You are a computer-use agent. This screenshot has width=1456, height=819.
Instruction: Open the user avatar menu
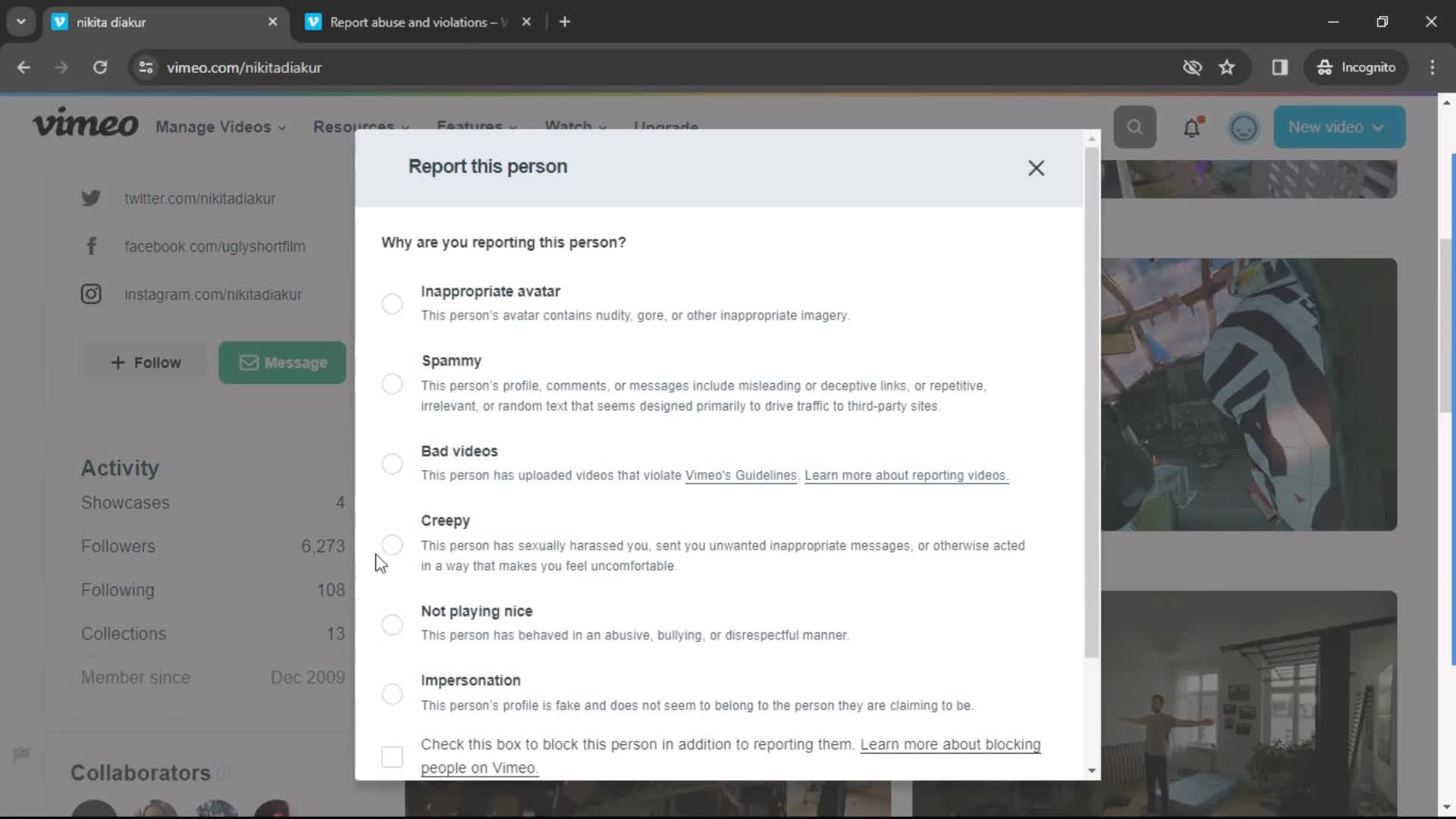(x=1244, y=127)
